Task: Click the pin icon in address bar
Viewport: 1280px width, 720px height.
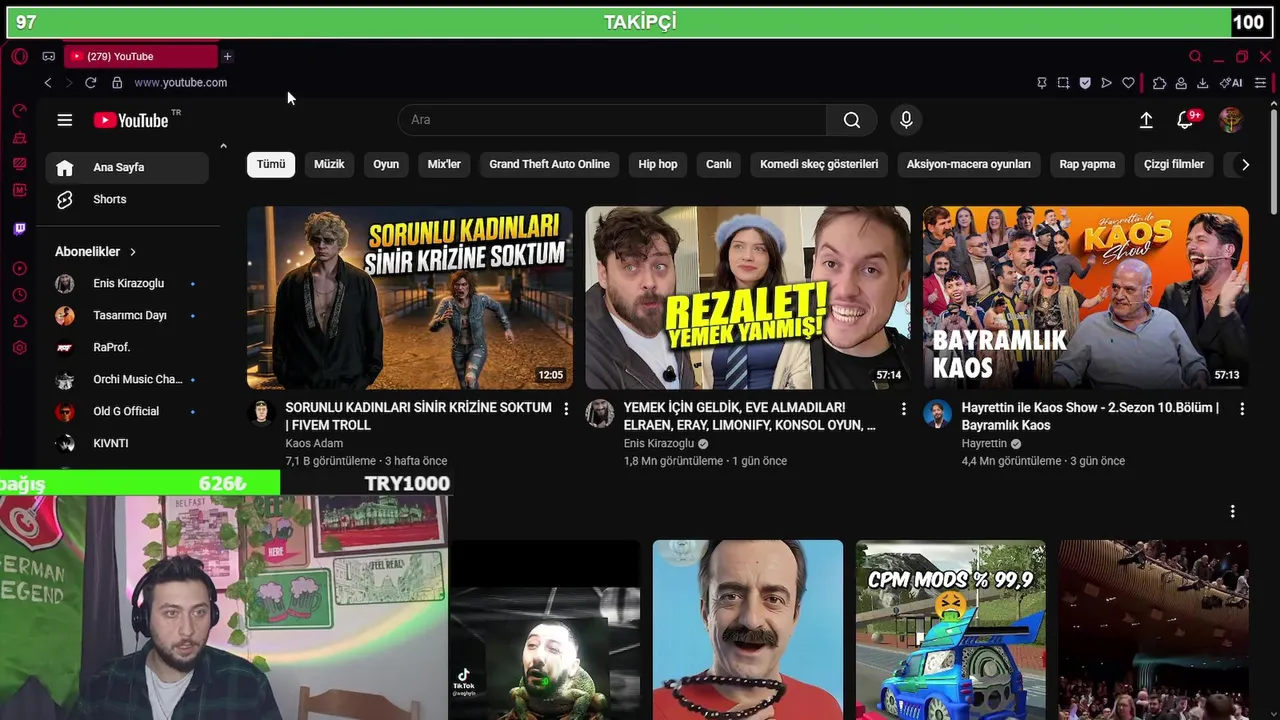Action: (1041, 83)
